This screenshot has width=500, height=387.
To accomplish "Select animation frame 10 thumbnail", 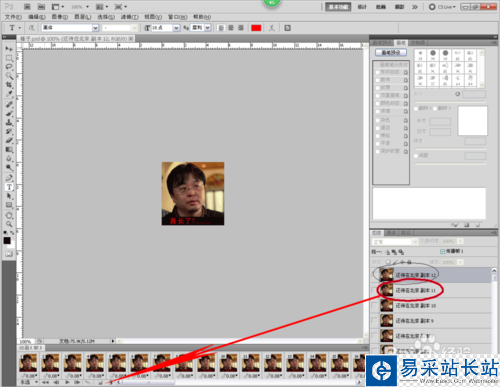I will click(x=229, y=363).
